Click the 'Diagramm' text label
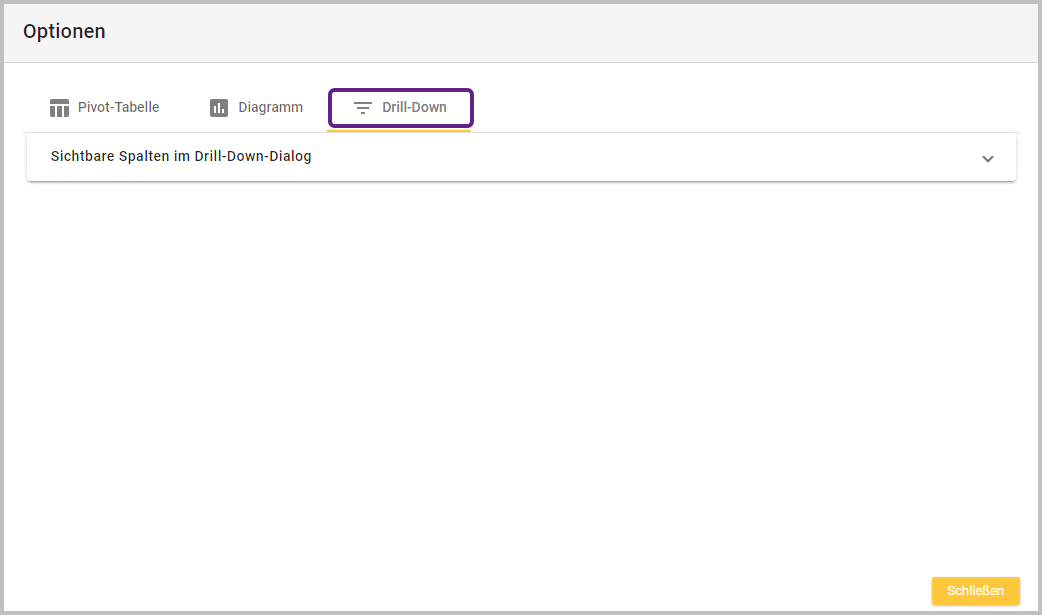This screenshot has height=615, width=1042. click(270, 108)
